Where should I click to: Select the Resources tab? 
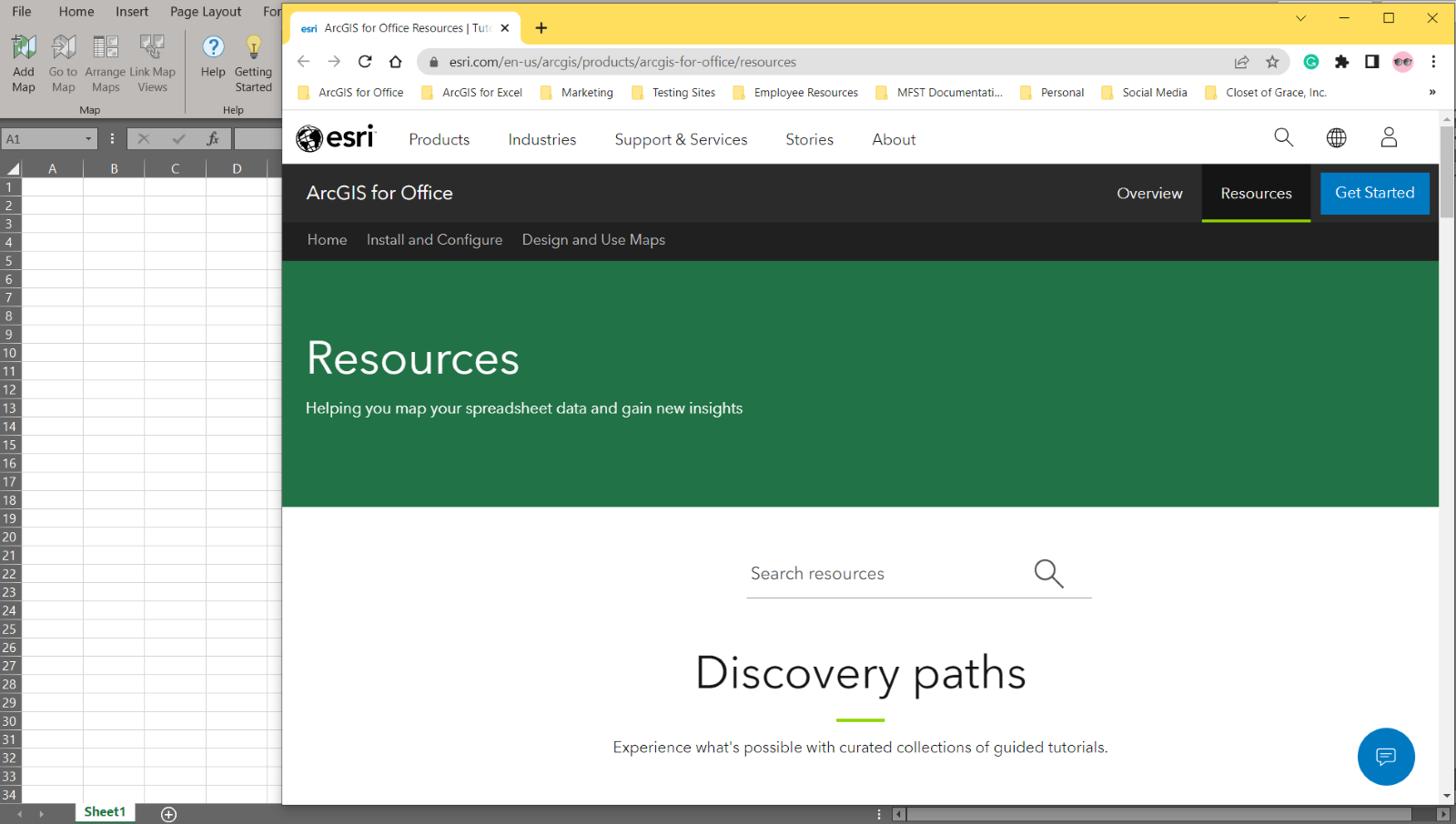click(x=1256, y=193)
